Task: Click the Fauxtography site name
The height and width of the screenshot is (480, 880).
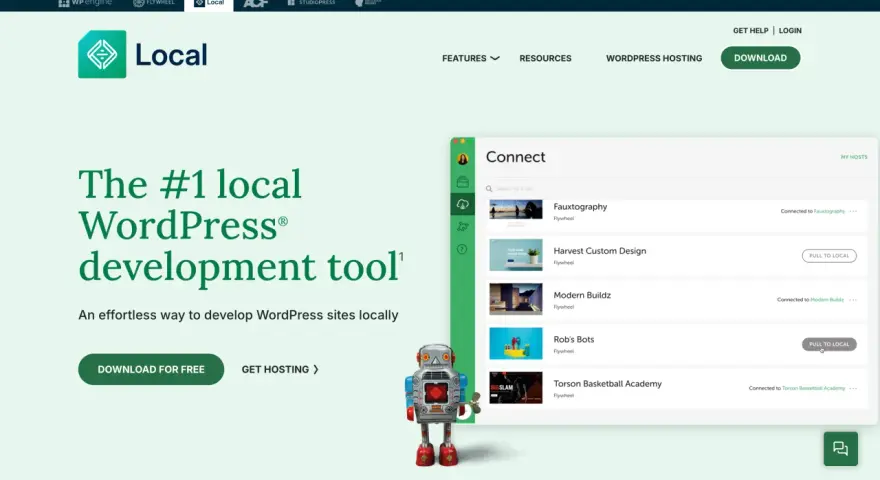Action: click(x=580, y=207)
